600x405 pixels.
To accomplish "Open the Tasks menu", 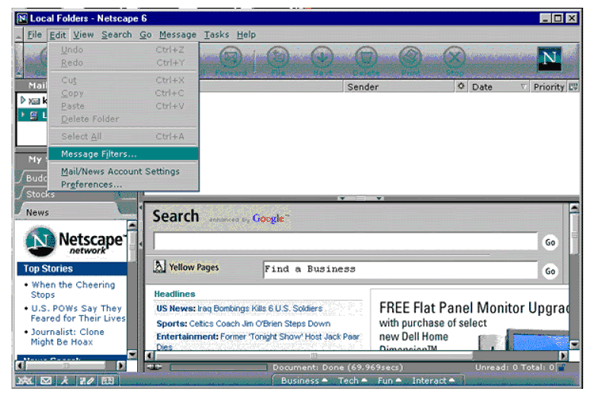I will point(216,35).
